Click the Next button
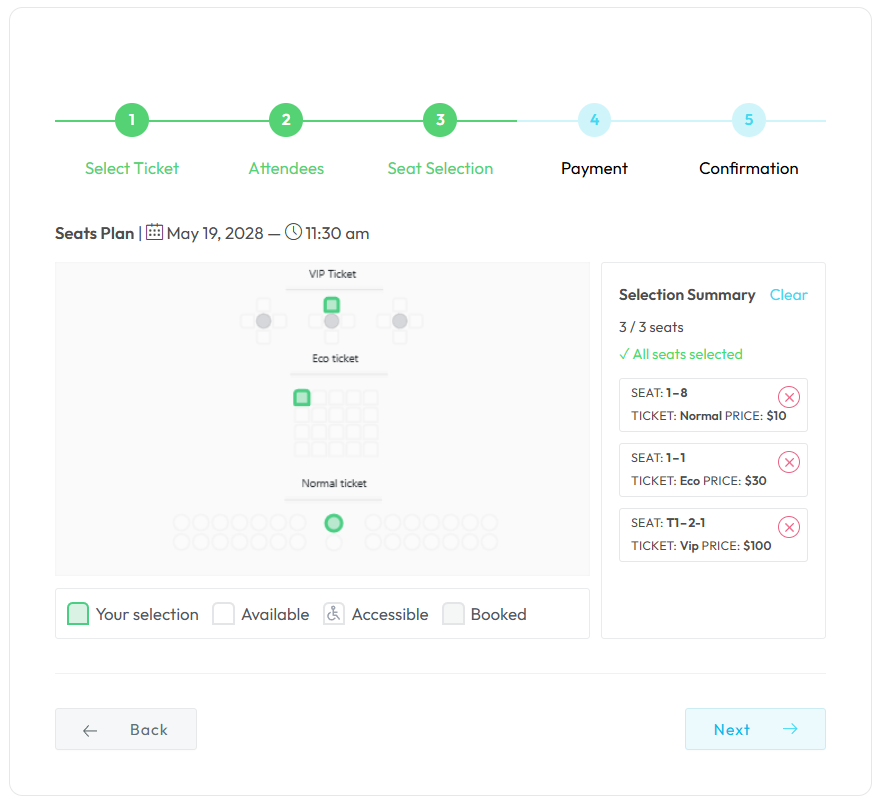Viewport: 880px width, 802px height. (x=755, y=729)
